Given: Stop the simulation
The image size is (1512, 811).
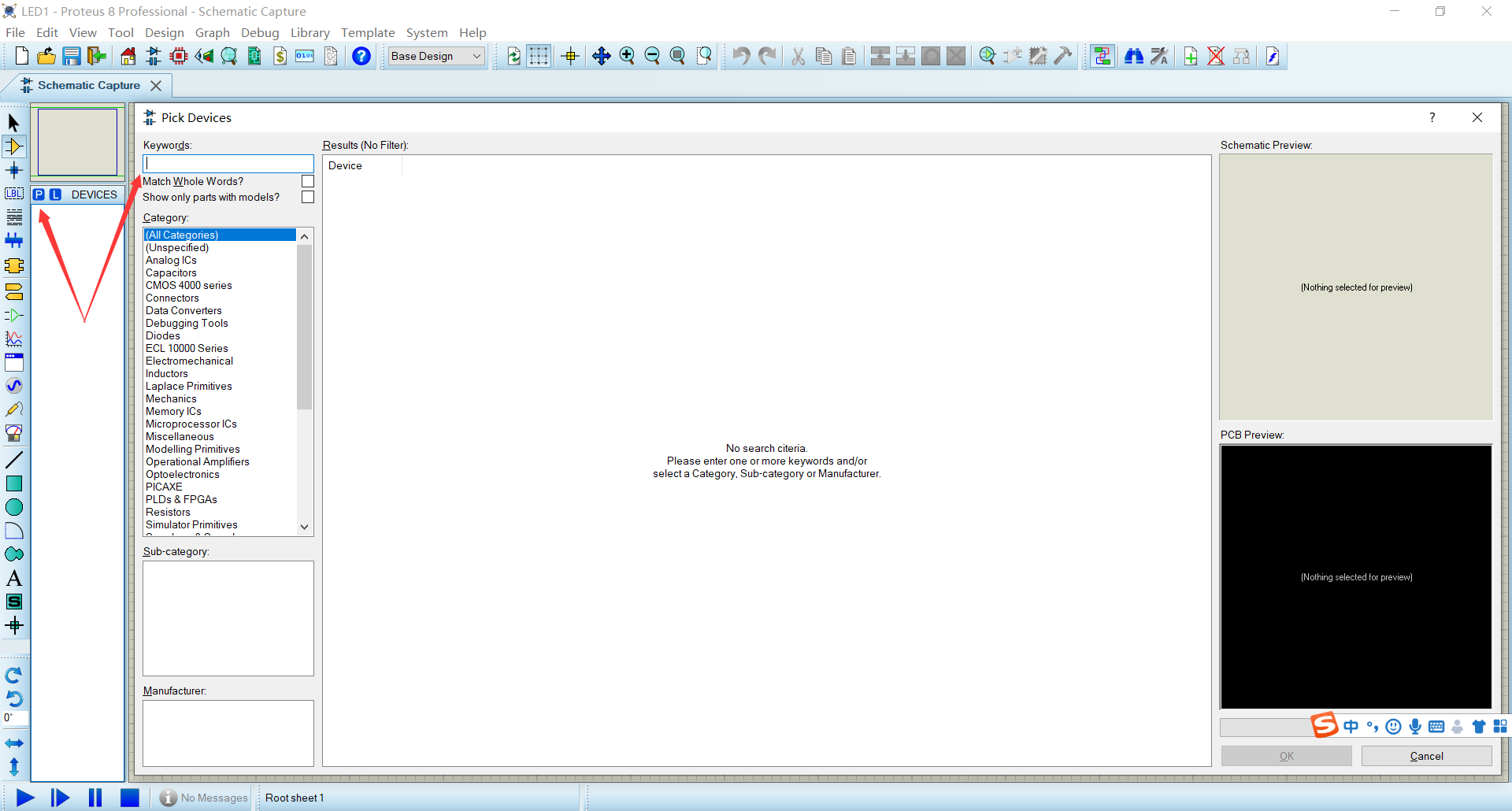Looking at the screenshot, I should (130, 798).
